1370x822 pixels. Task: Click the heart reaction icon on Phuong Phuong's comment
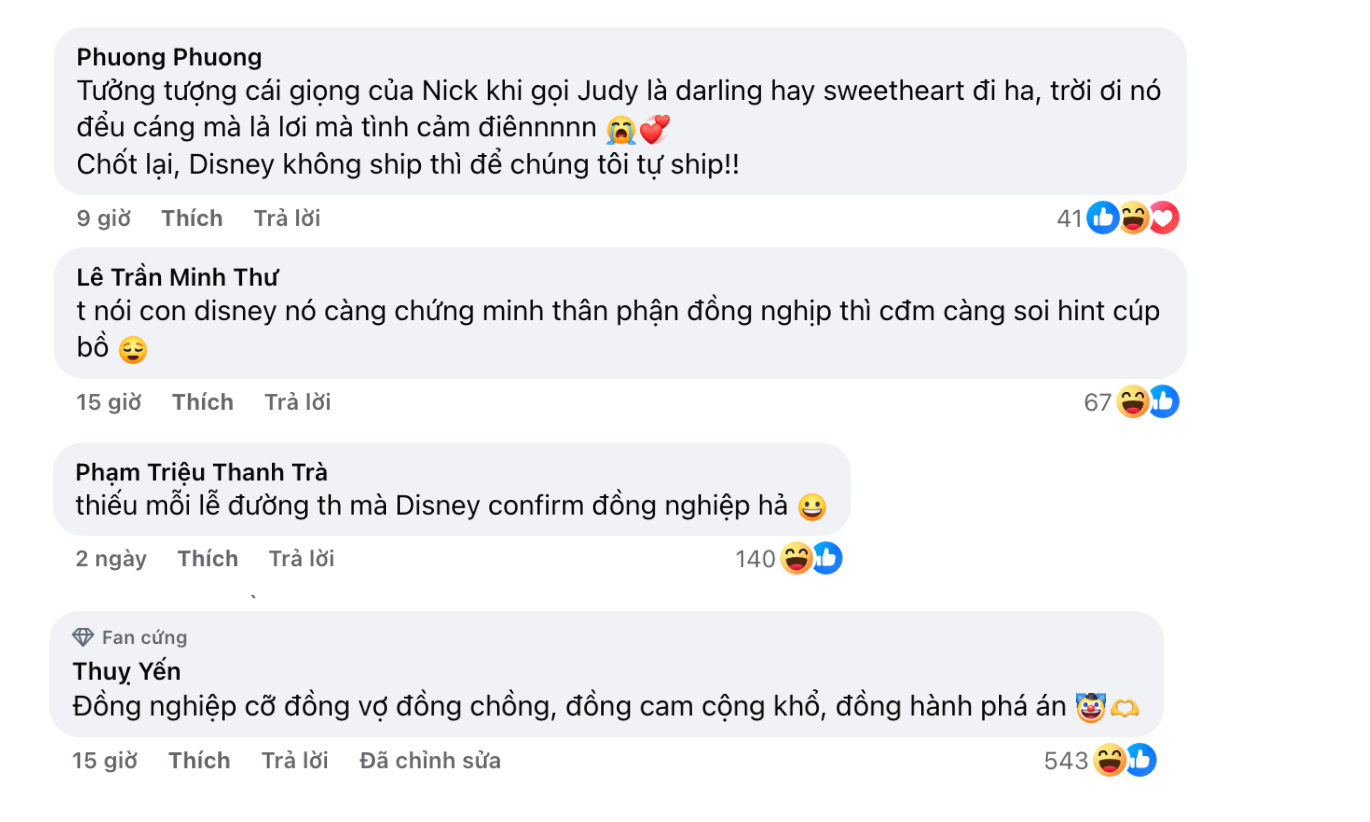(x=1164, y=218)
